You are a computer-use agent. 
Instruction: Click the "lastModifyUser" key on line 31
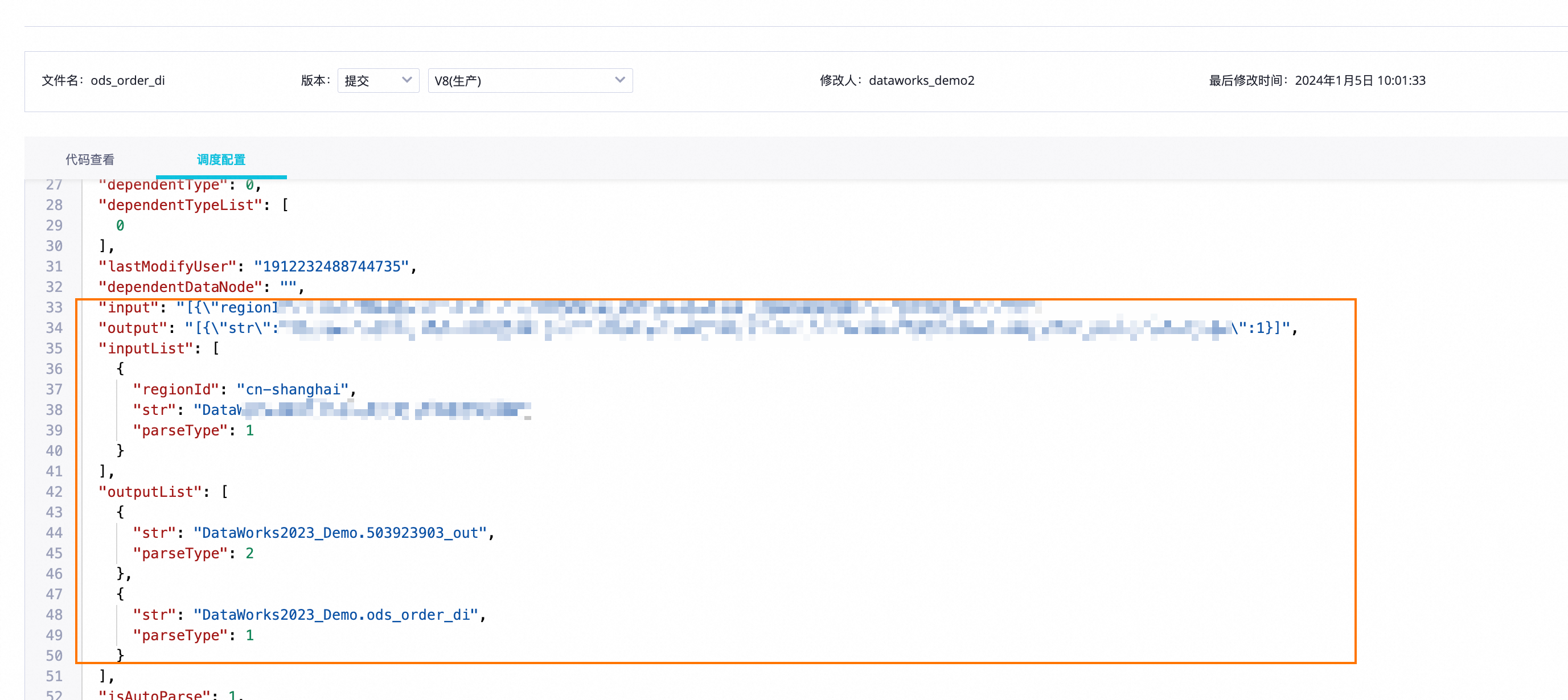pyautogui.click(x=167, y=266)
